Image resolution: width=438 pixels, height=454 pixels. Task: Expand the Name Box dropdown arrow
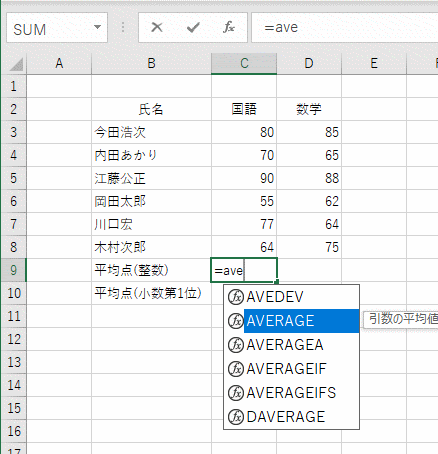pos(97,27)
